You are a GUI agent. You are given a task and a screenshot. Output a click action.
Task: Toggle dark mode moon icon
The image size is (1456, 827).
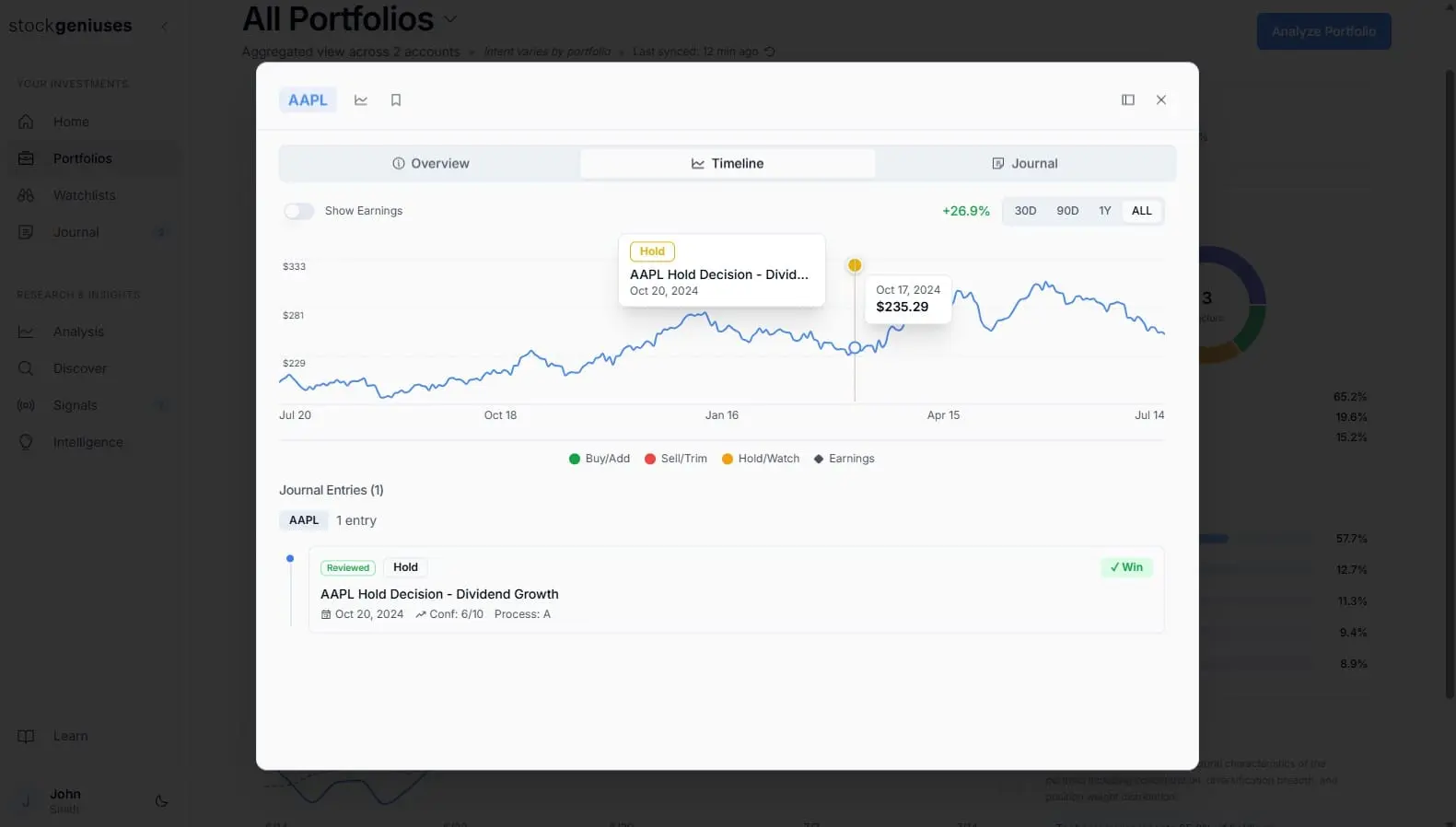tap(162, 801)
